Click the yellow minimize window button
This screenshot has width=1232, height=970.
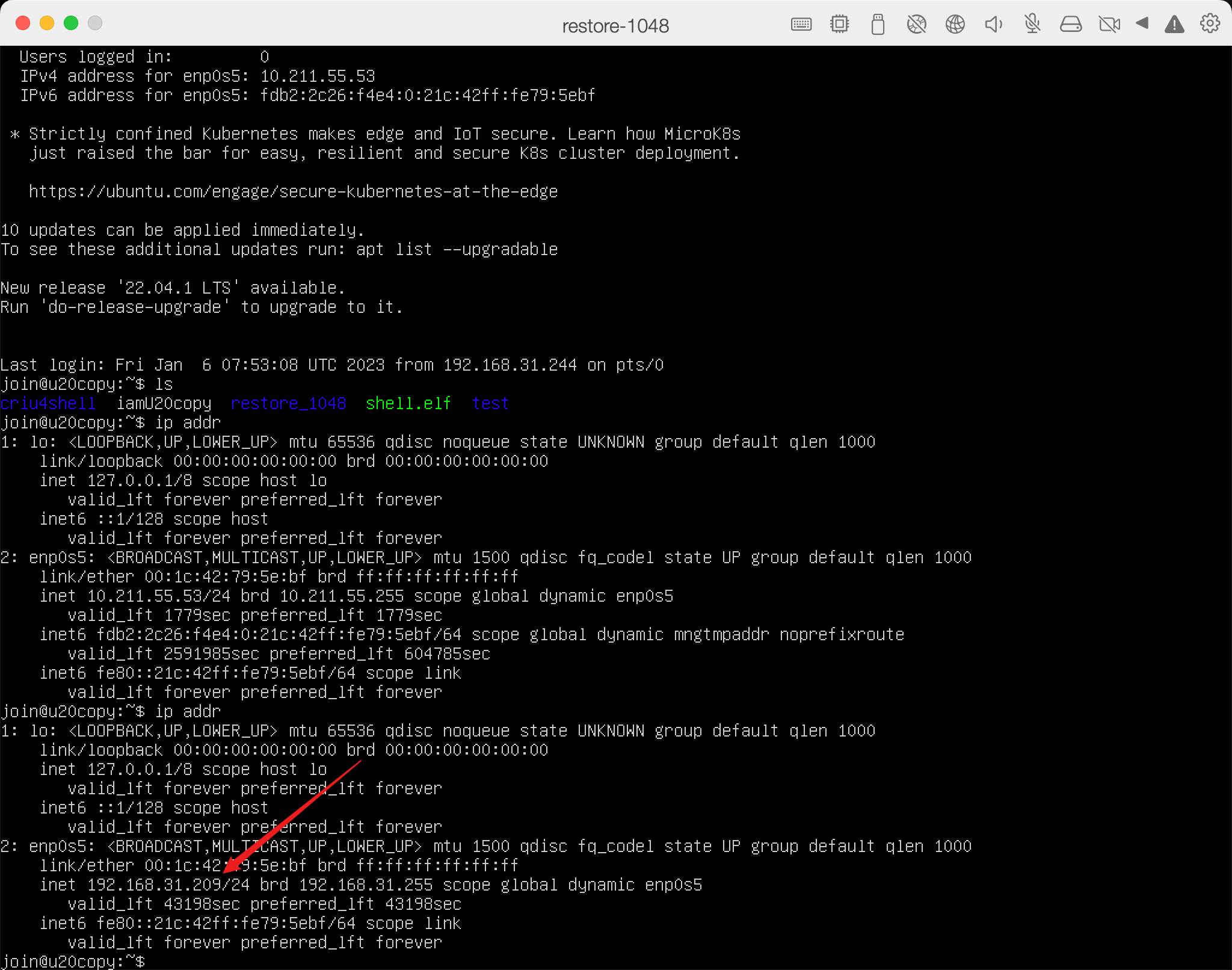click(x=47, y=23)
